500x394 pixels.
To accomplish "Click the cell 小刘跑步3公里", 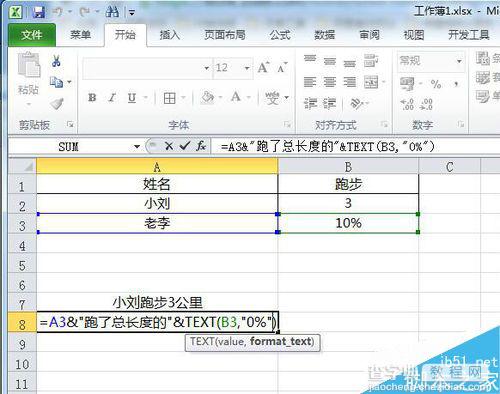I will click(x=157, y=302).
